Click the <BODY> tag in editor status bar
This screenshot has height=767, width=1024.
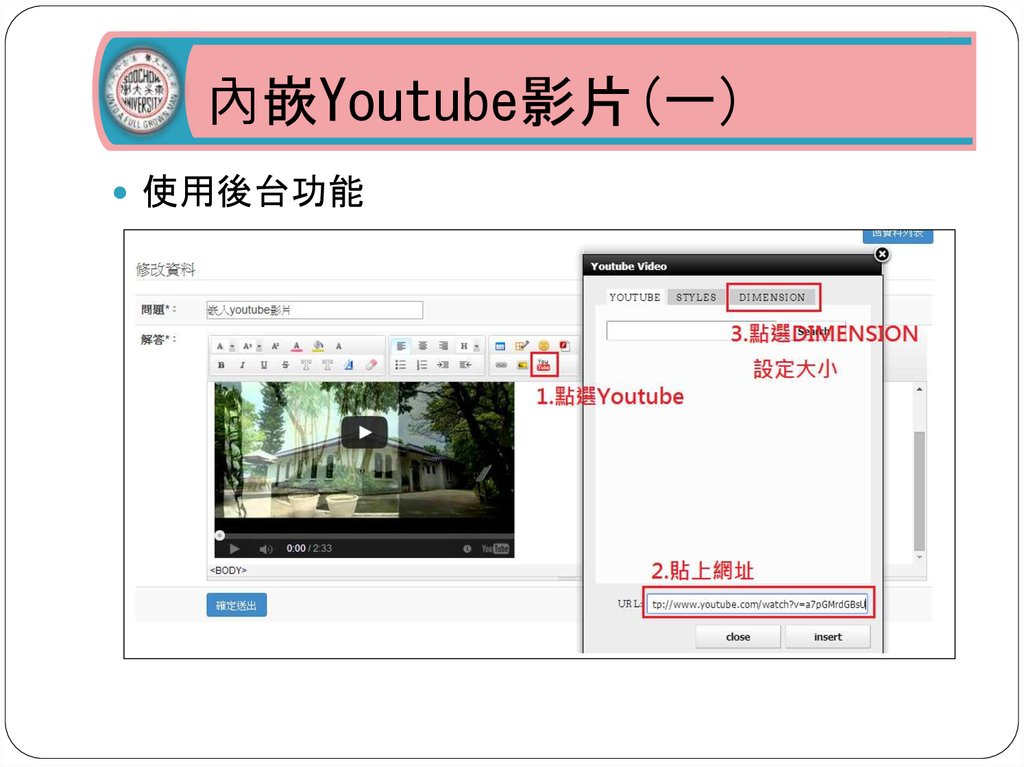coord(228,570)
